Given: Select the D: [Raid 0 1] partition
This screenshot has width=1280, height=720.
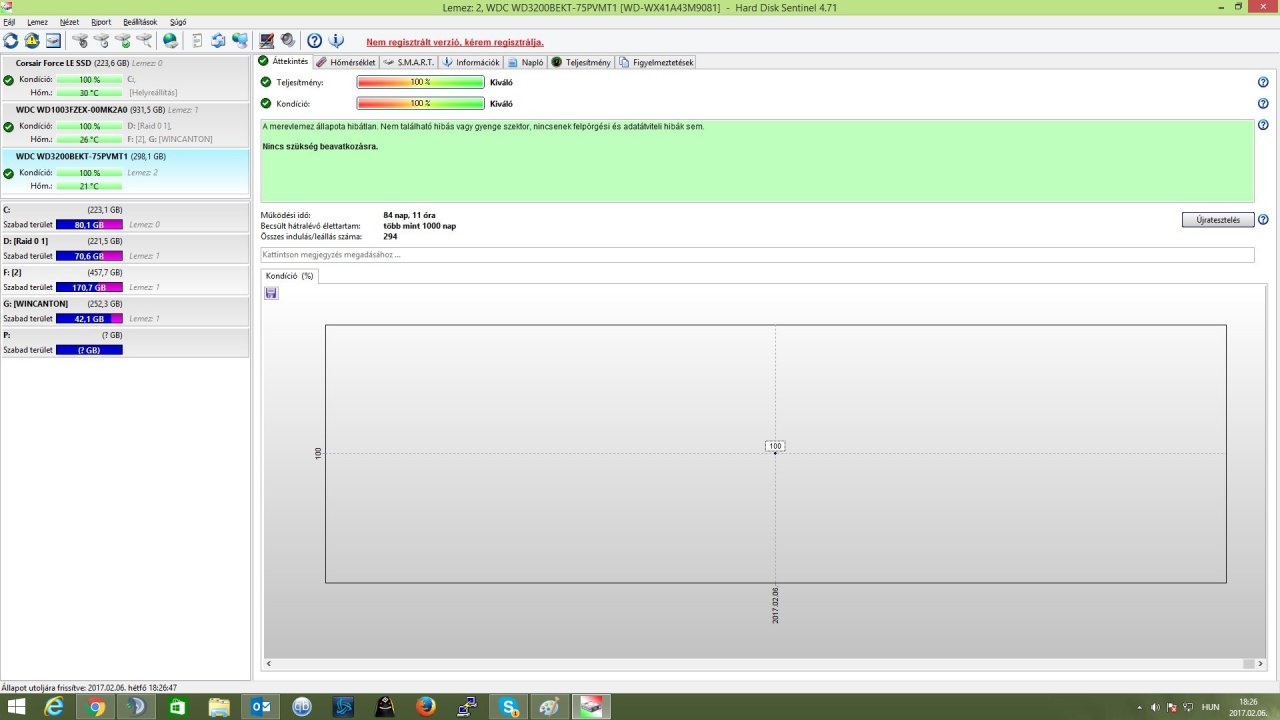Looking at the screenshot, I should coord(124,248).
